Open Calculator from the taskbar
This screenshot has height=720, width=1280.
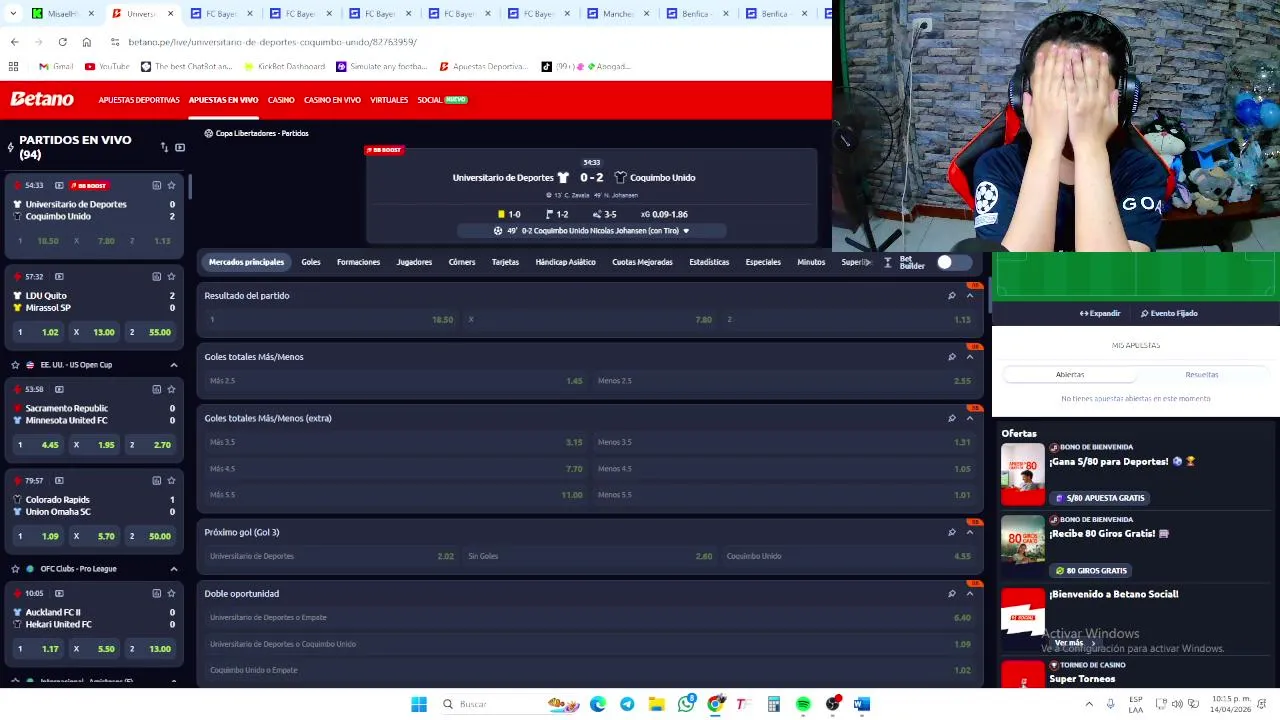point(774,704)
